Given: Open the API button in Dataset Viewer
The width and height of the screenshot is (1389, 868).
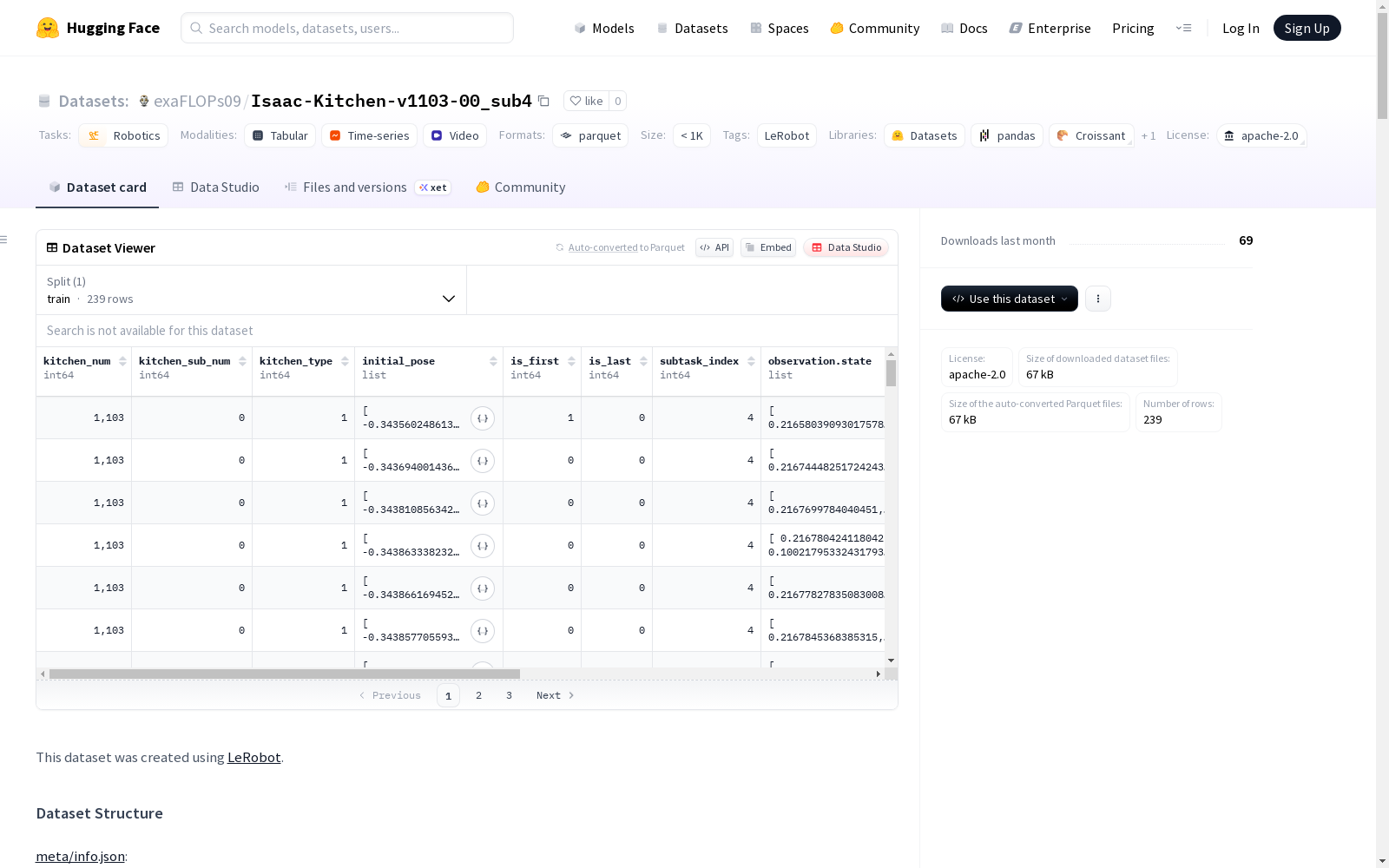Looking at the screenshot, I should (714, 247).
